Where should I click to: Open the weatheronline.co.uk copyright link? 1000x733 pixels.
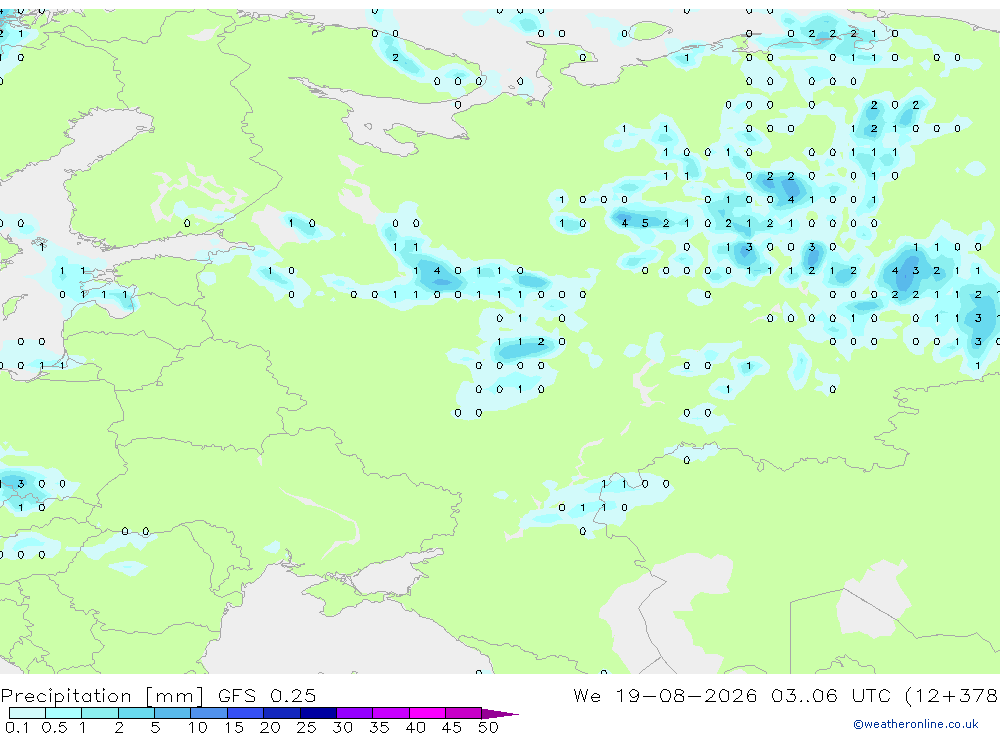coord(916,724)
